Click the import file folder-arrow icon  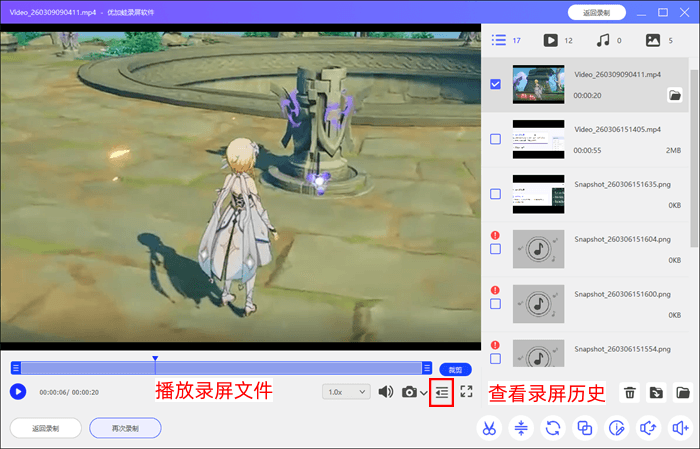point(656,393)
